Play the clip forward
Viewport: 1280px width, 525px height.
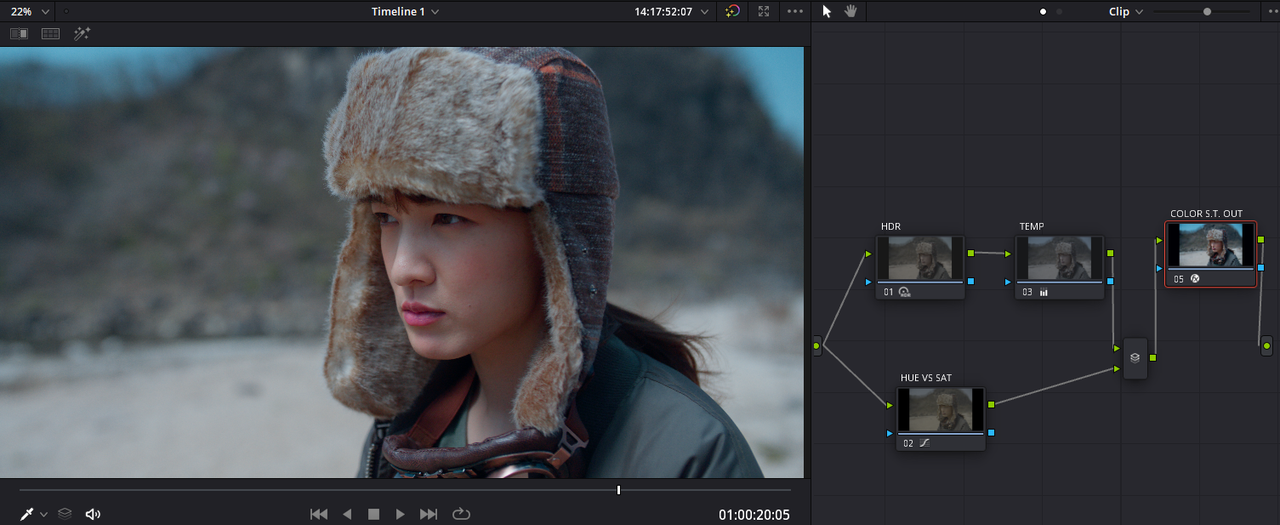(400, 514)
